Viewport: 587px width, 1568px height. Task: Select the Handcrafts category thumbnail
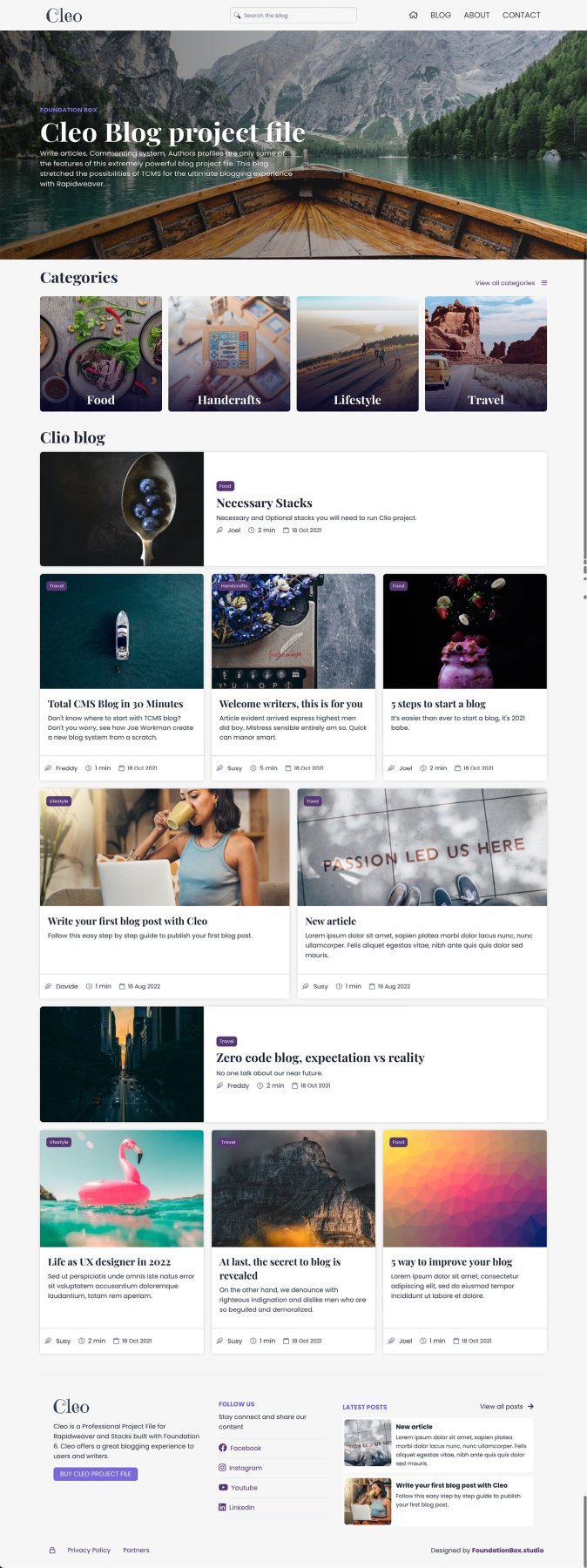coord(229,354)
